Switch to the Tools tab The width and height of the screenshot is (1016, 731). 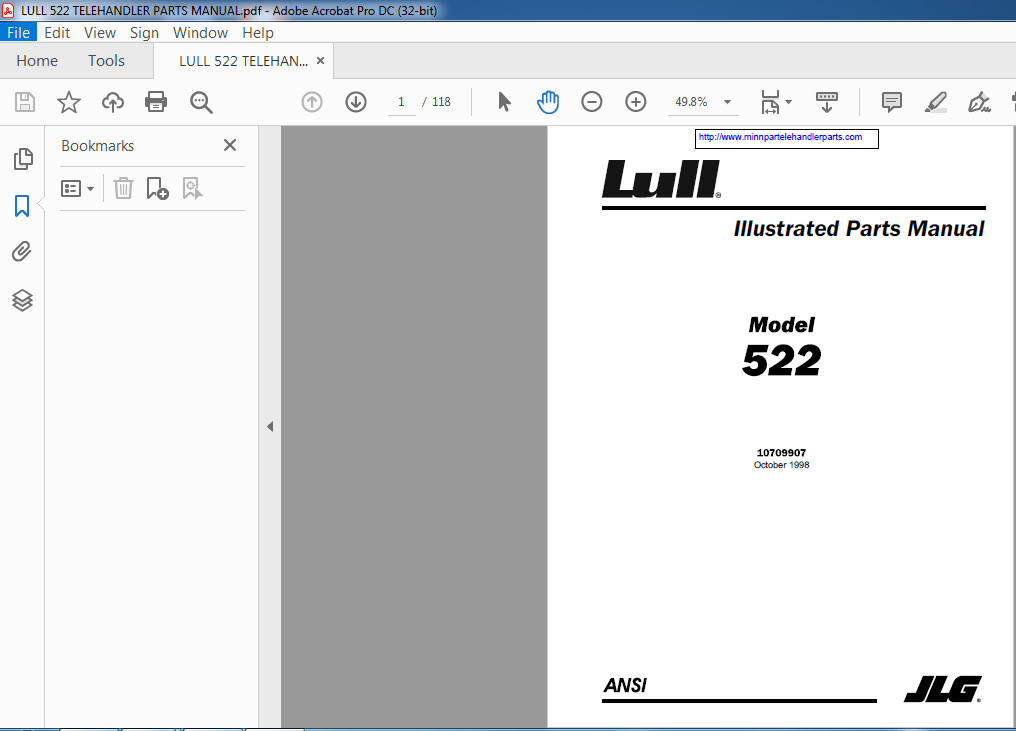click(x=106, y=61)
